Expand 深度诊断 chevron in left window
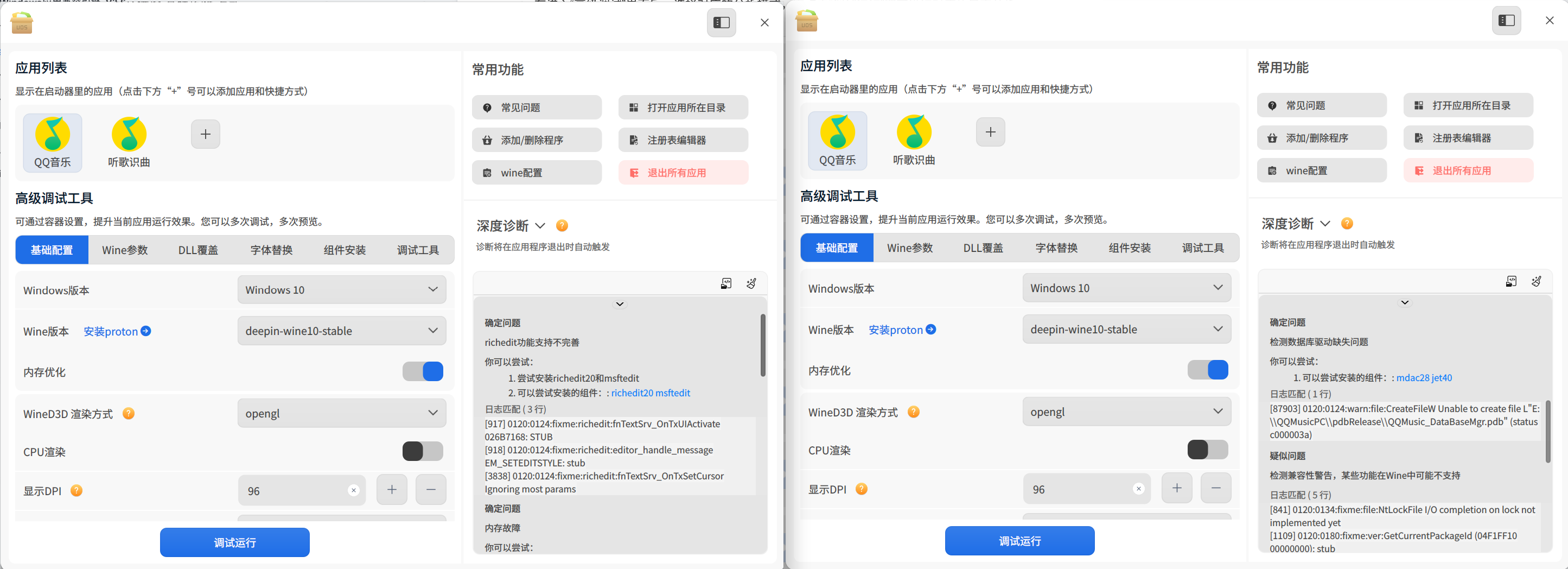Viewport: 1568px width, 569px height. coord(540,226)
